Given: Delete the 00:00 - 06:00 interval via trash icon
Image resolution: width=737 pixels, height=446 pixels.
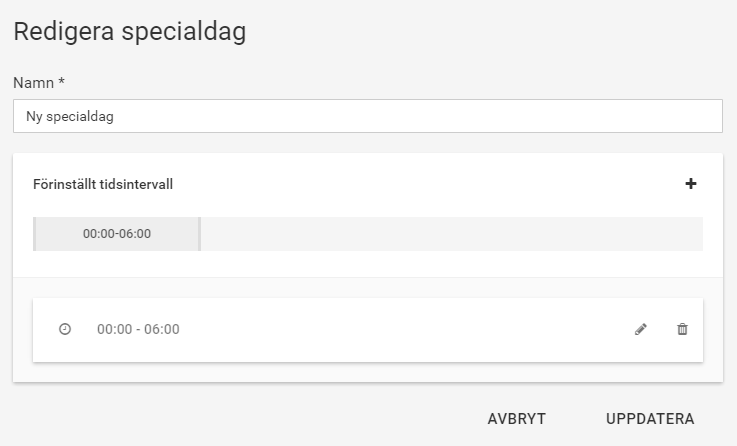Looking at the screenshot, I should (x=682, y=329).
